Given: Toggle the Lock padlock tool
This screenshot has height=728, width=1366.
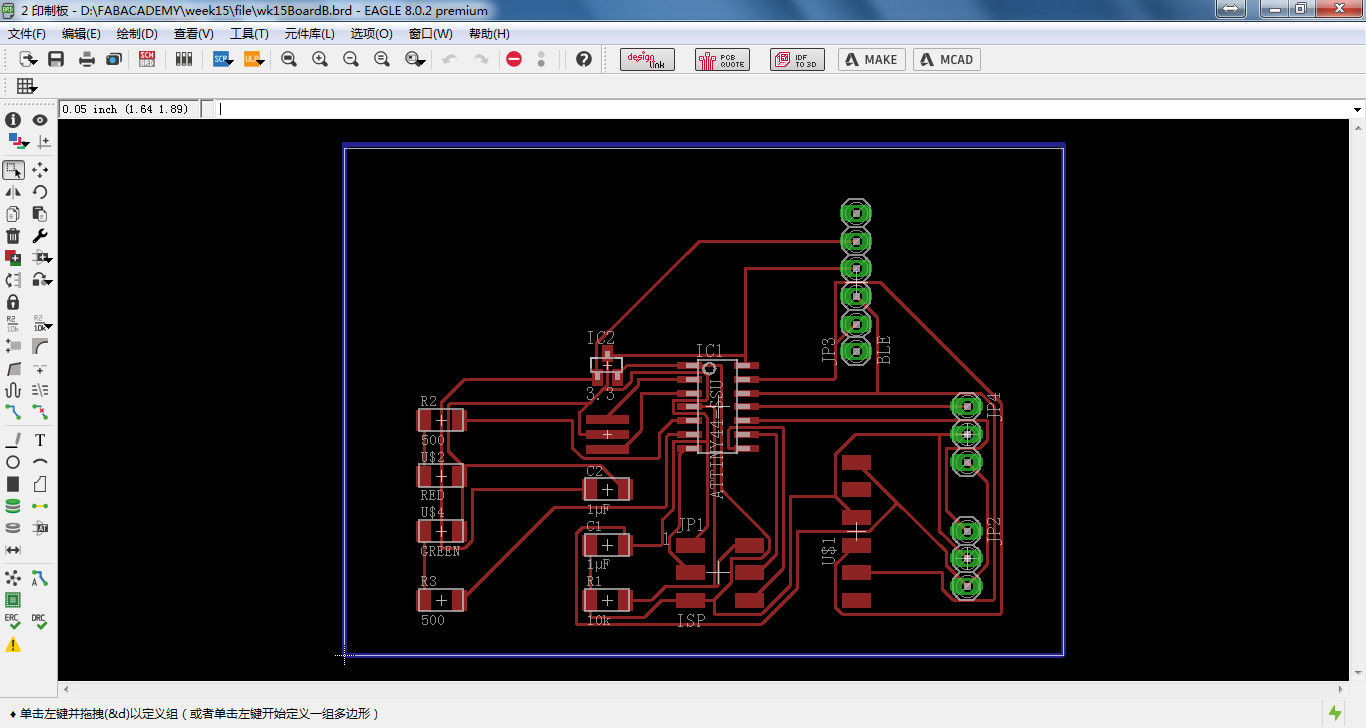Looking at the screenshot, I should (x=13, y=302).
